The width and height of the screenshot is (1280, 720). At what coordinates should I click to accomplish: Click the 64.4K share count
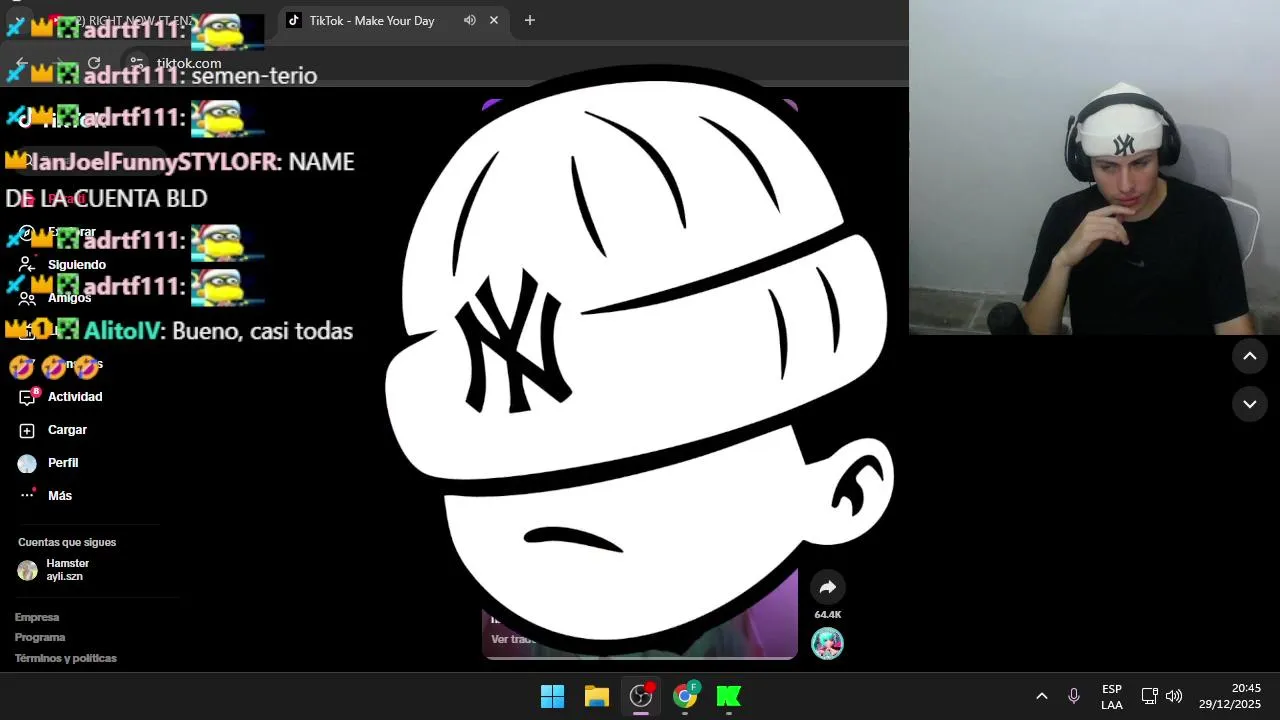click(x=828, y=615)
